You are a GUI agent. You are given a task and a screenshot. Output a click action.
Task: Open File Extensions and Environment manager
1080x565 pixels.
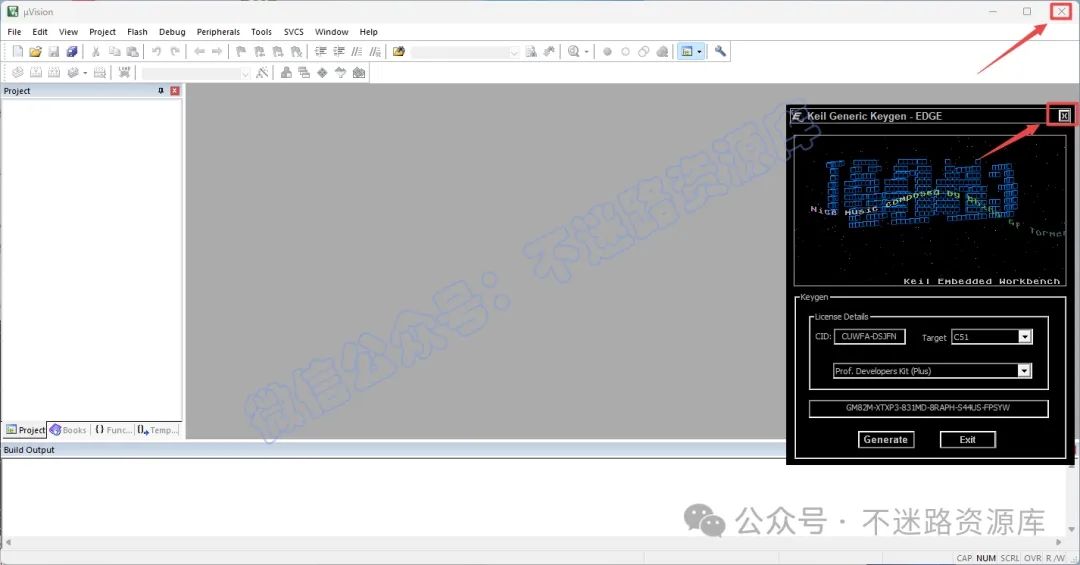point(286,72)
